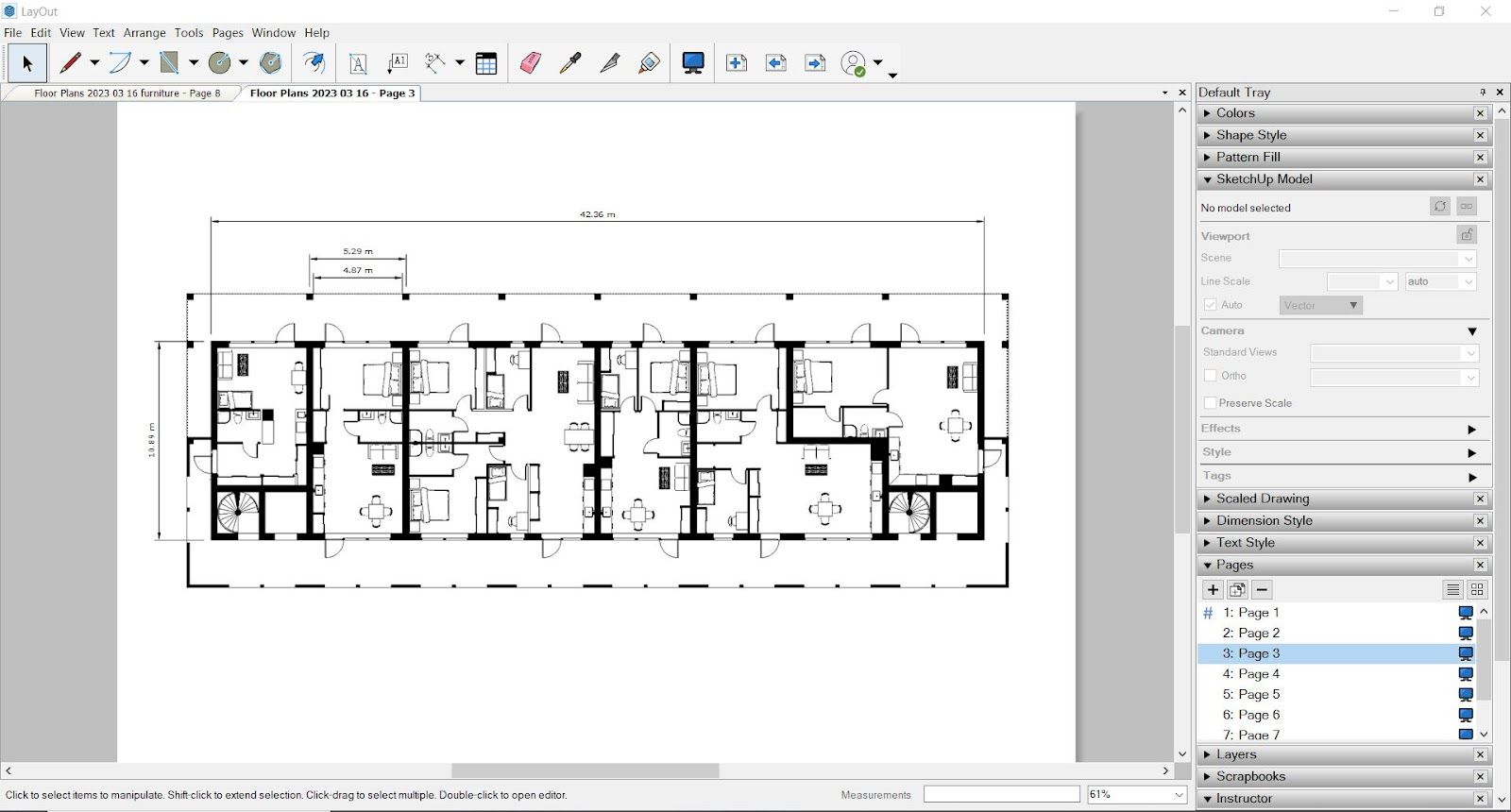Viewport: 1511px width, 812px height.
Task: Choose the Arc drawing tool
Action: click(120, 63)
